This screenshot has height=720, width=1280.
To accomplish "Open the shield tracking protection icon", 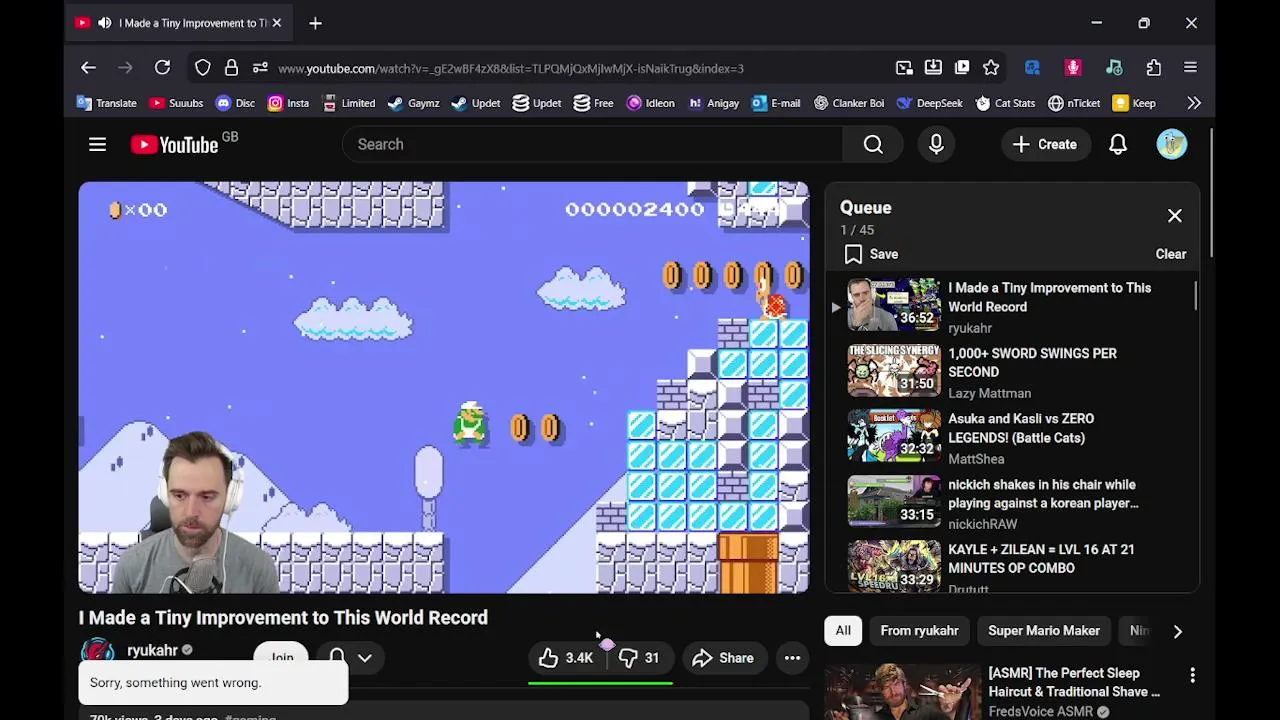I will click(203, 68).
